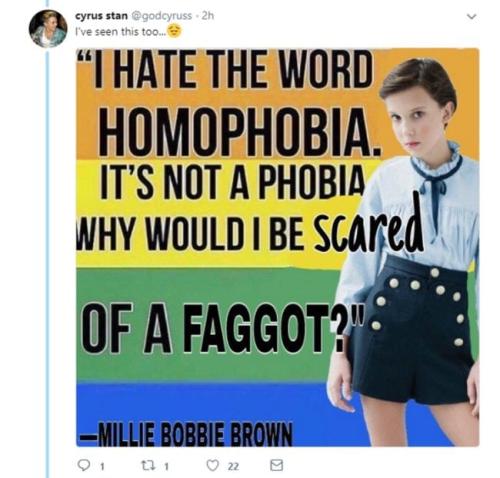500x478 pixels.
Task: Open cyrus stan's profile avatar
Action: click(48, 29)
